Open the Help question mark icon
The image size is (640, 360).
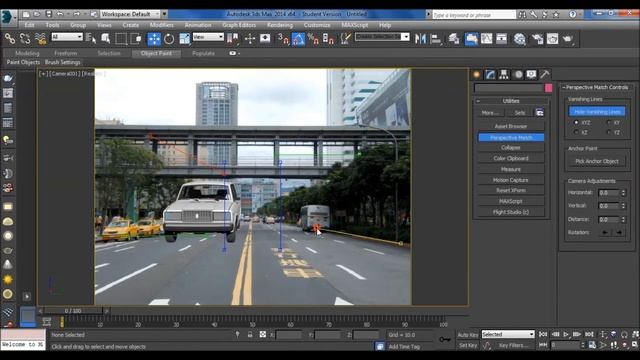pos(573,14)
